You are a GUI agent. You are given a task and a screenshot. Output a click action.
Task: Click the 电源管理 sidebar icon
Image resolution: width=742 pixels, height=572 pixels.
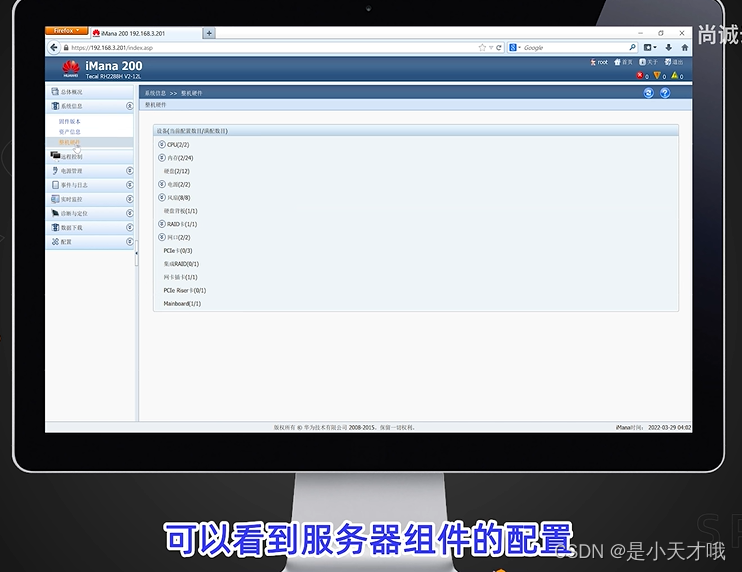point(55,170)
